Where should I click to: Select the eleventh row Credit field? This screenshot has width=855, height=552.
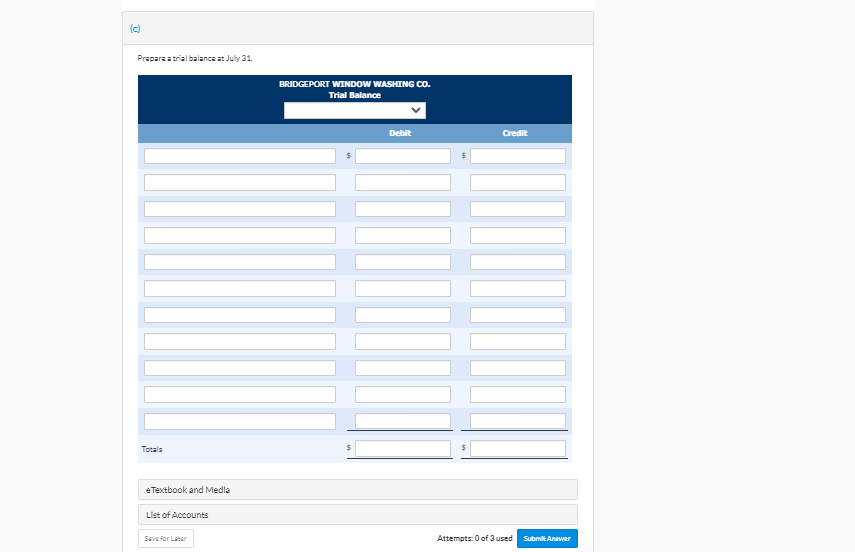pos(518,421)
